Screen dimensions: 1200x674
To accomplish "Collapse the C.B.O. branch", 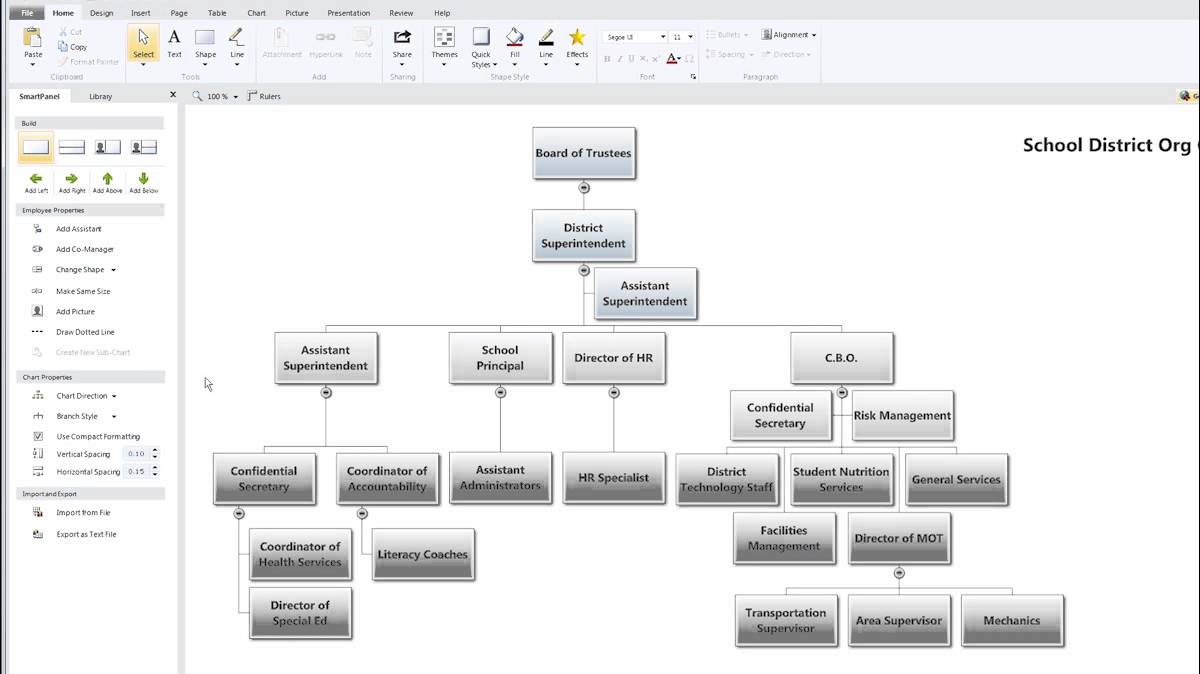I will pyautogui.click(x=842, y=393).
